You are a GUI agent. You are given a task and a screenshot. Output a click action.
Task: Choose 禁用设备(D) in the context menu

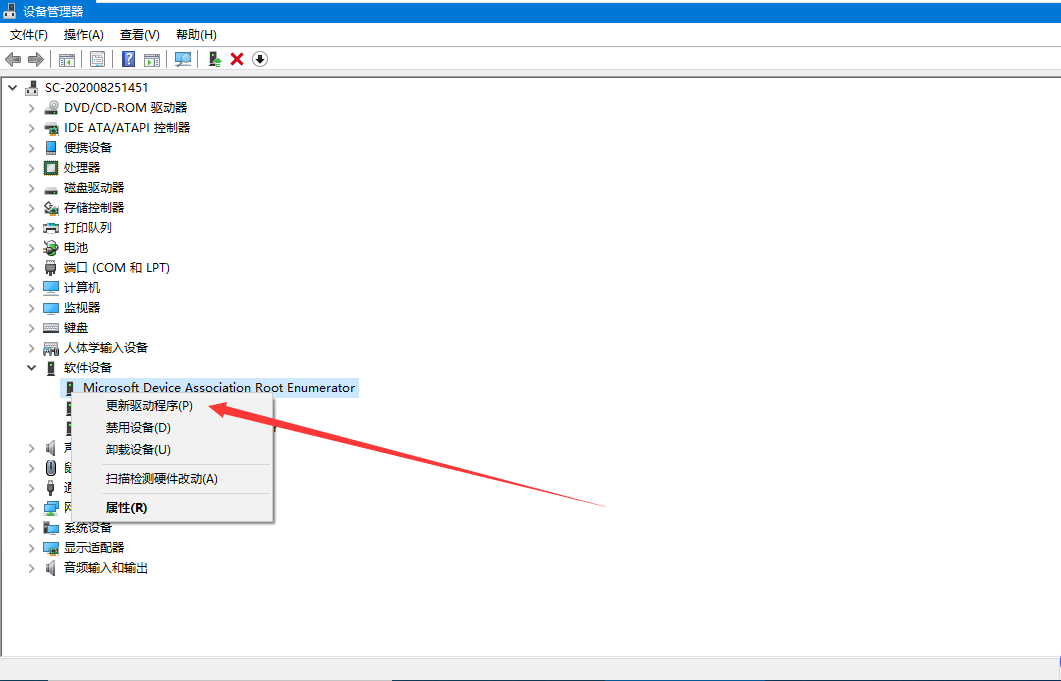[138, 428]
